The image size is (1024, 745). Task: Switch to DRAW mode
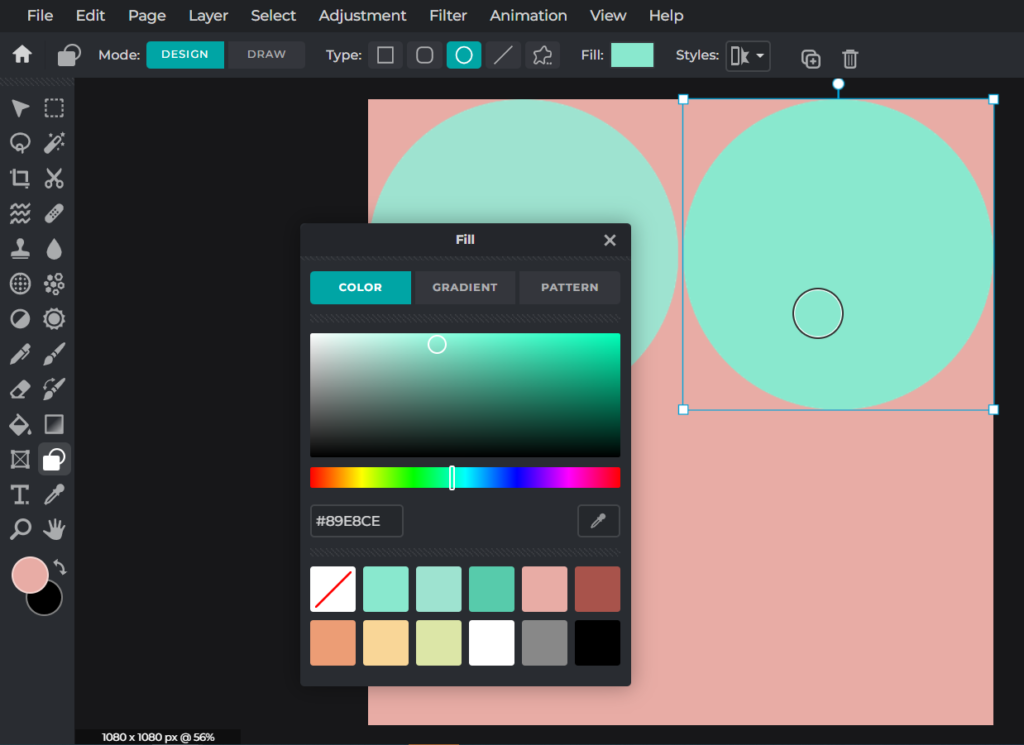pyautogui.click(x=266, y=55)
